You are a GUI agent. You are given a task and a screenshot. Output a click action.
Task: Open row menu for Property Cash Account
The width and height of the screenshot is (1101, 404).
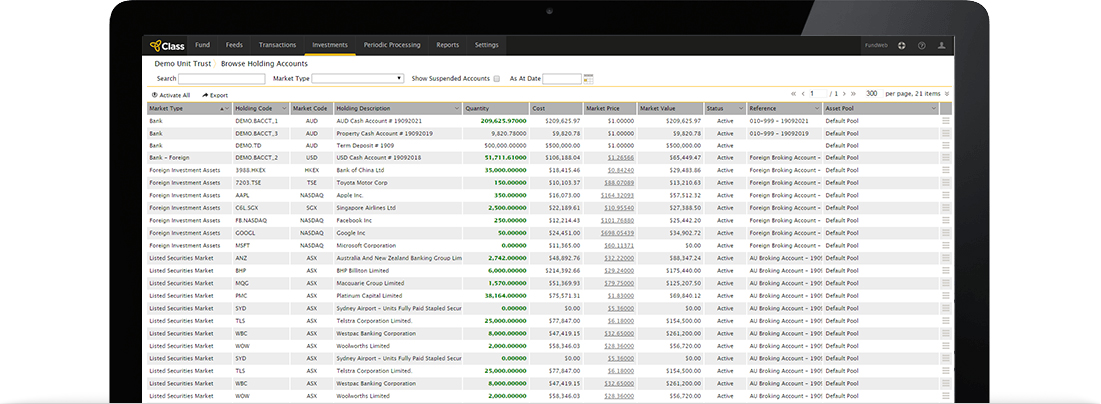coord(946,133)
